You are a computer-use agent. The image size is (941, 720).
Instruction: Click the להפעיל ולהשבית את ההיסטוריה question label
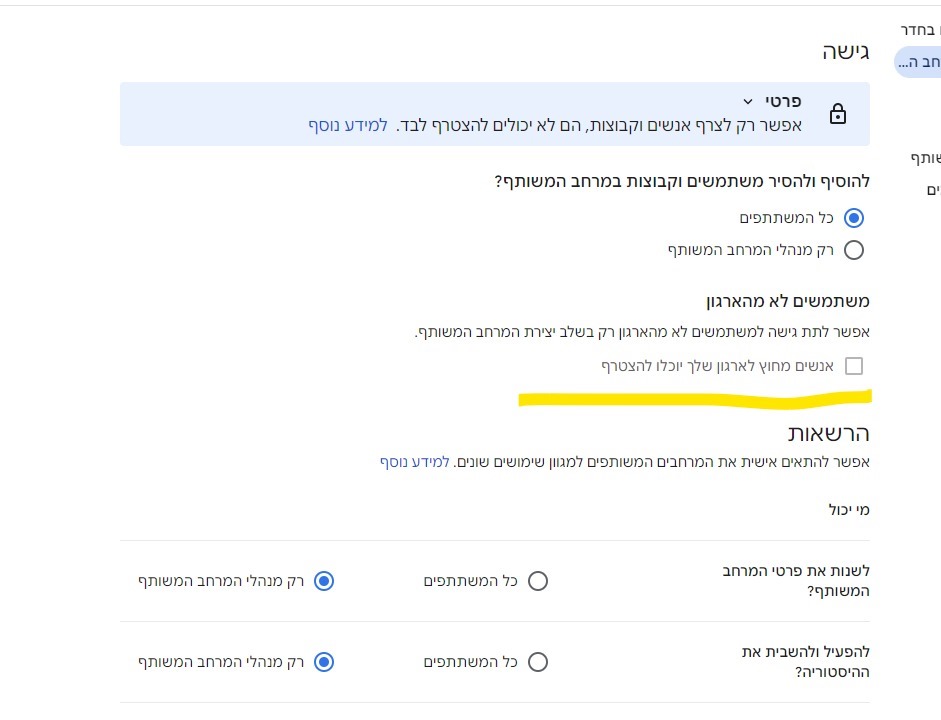805,662
